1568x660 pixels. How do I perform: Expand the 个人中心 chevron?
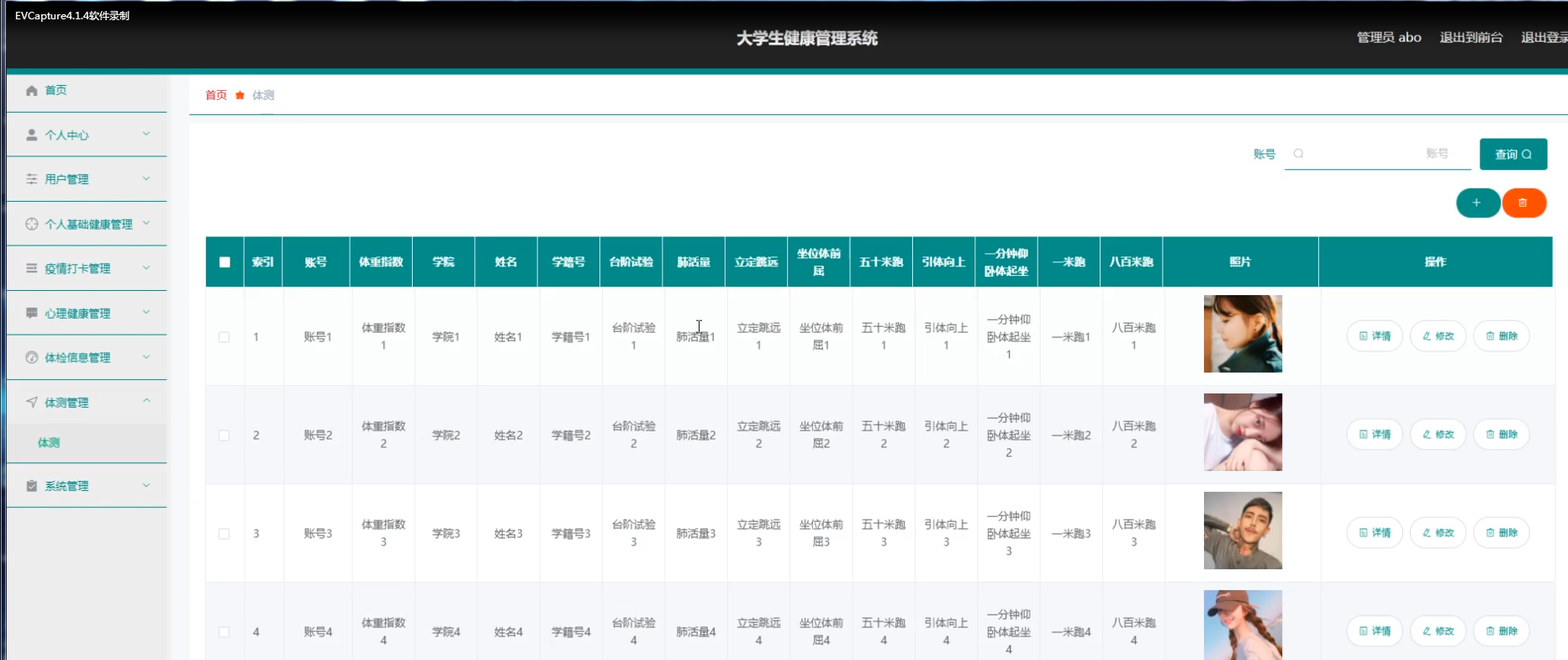click(146, 134)
